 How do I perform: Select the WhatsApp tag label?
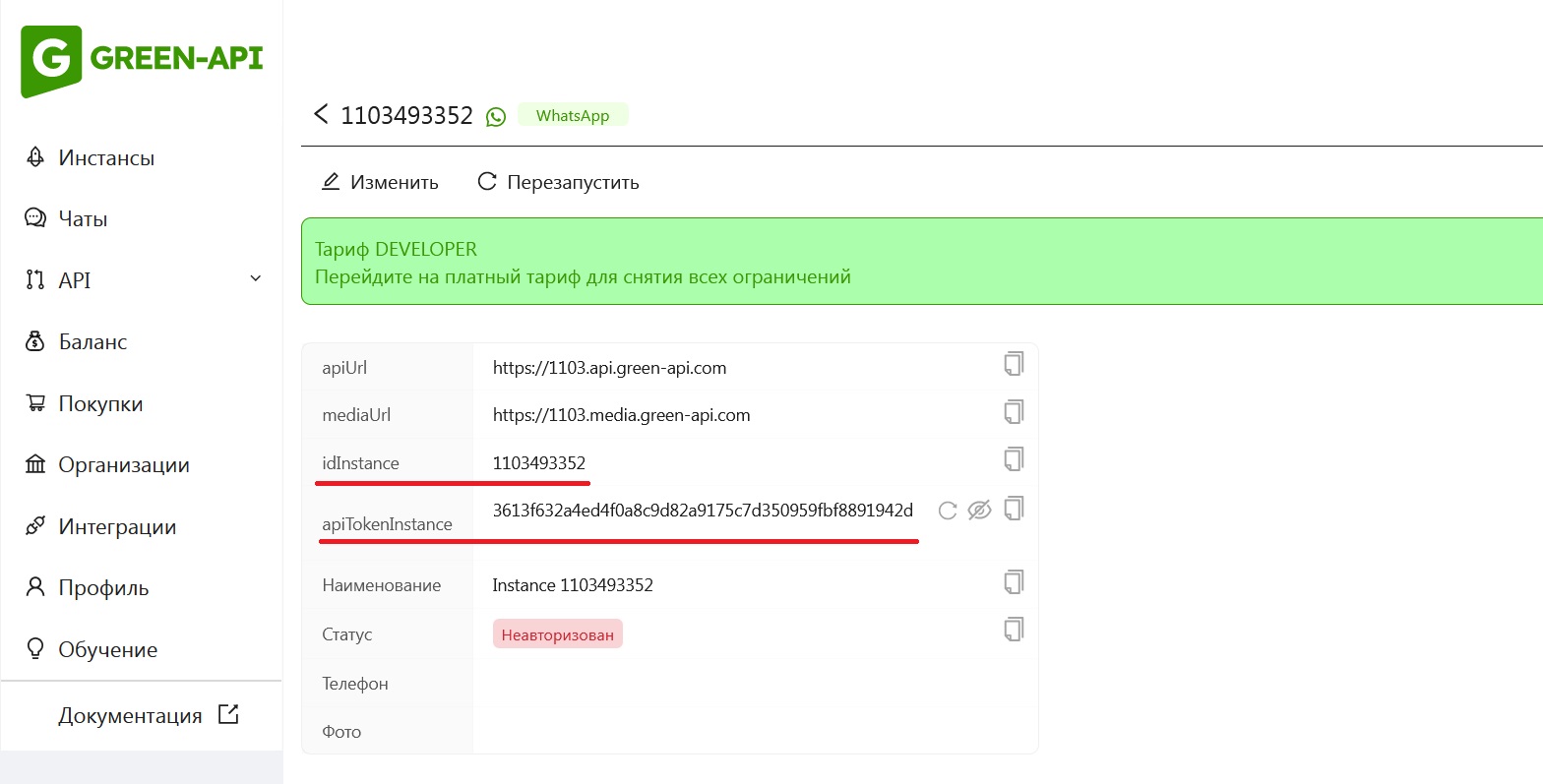pyautogui.click(x=572, y=115)
